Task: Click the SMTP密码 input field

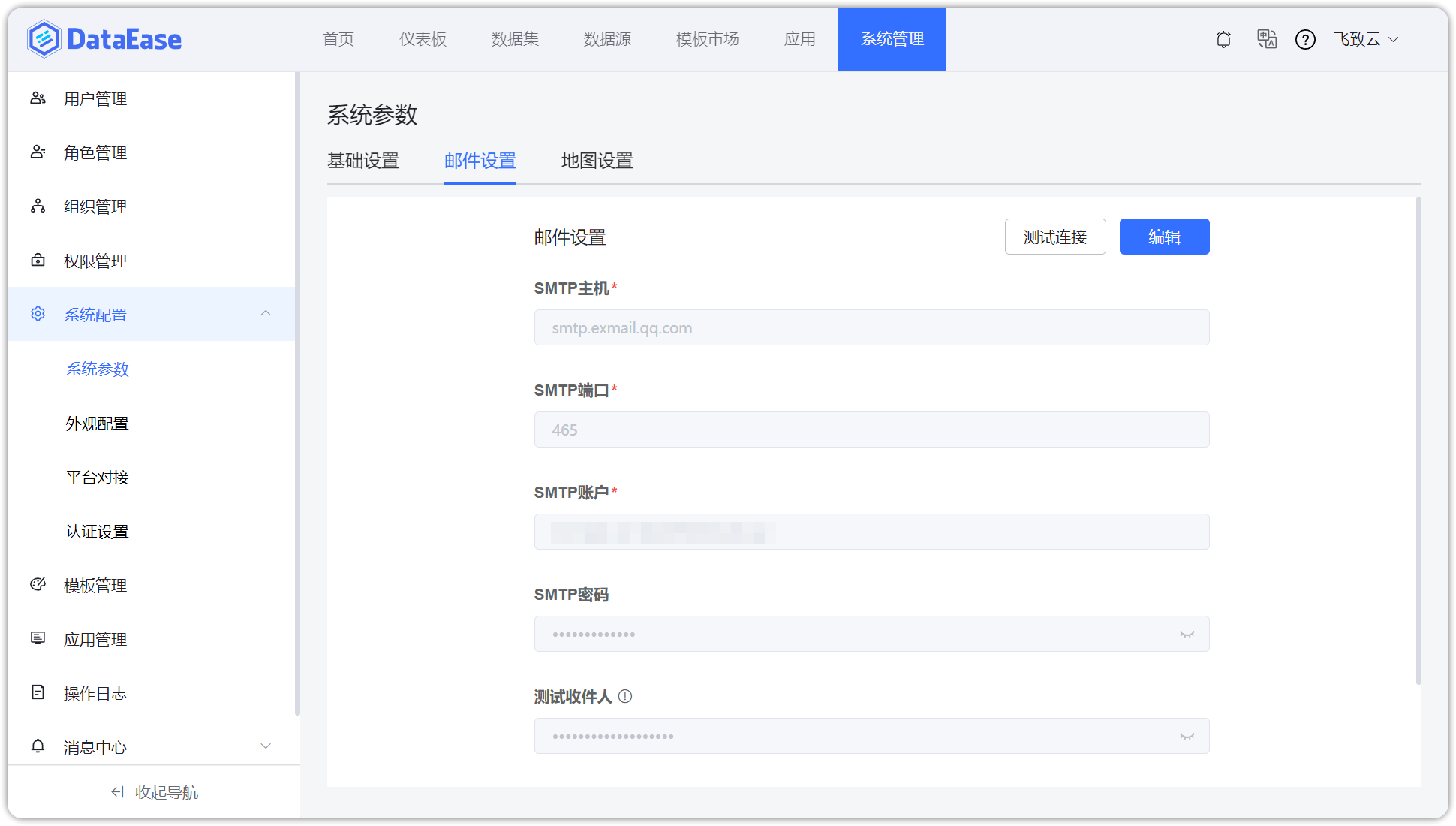Action: [872, 634]
